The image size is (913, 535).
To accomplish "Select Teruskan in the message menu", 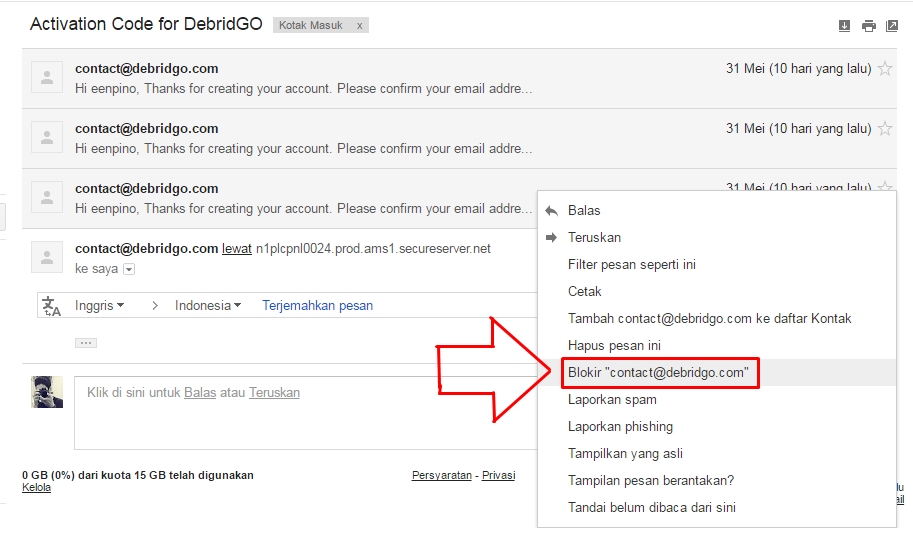I will point(716,237).
